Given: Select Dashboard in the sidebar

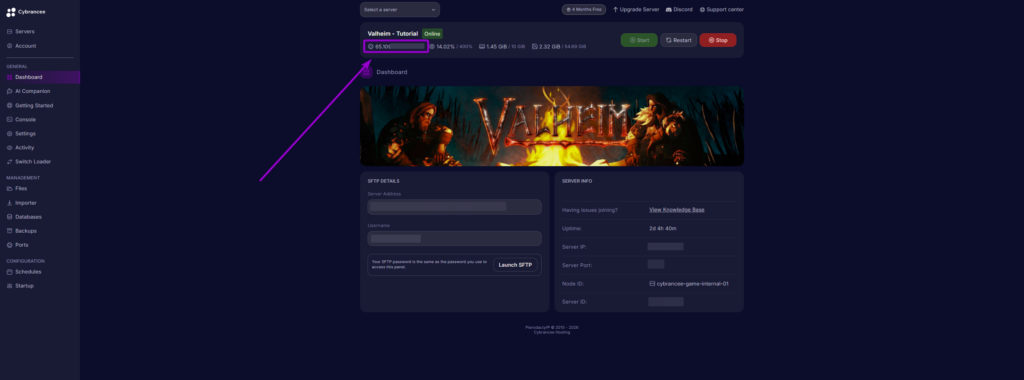Looking at the screenshot, I should [x=40, y=77].
